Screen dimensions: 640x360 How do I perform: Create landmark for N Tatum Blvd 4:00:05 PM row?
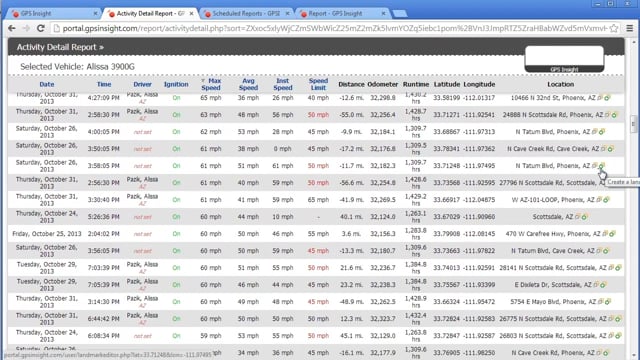[x=602, y=132]
